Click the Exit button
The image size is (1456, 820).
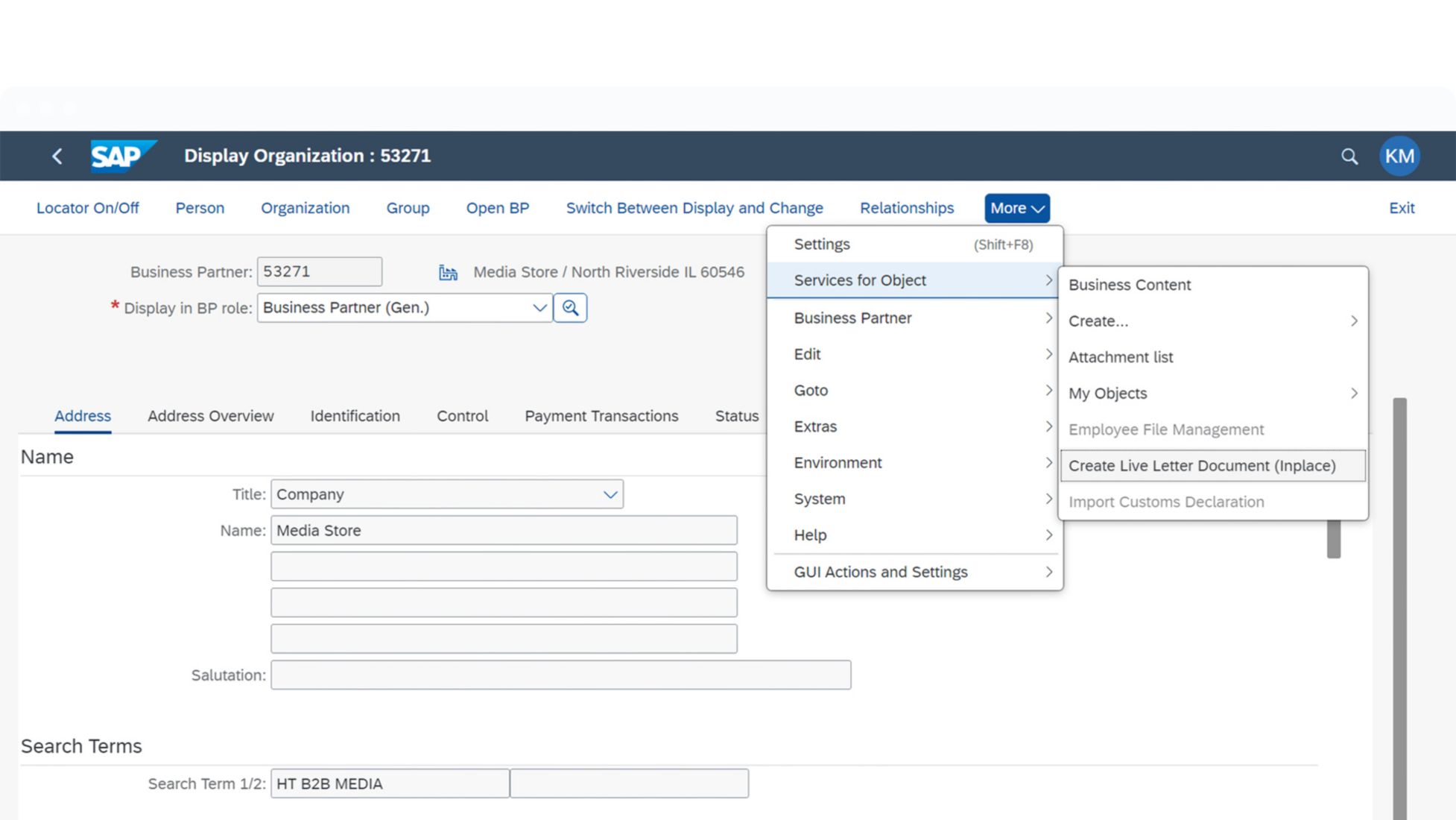(x=1401, y=208)
